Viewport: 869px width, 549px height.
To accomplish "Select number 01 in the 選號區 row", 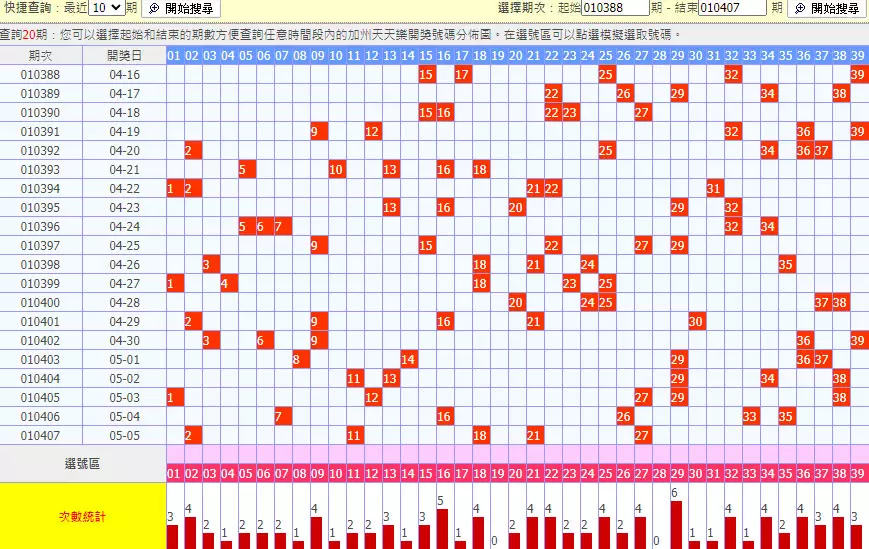I will pos(175,473).
